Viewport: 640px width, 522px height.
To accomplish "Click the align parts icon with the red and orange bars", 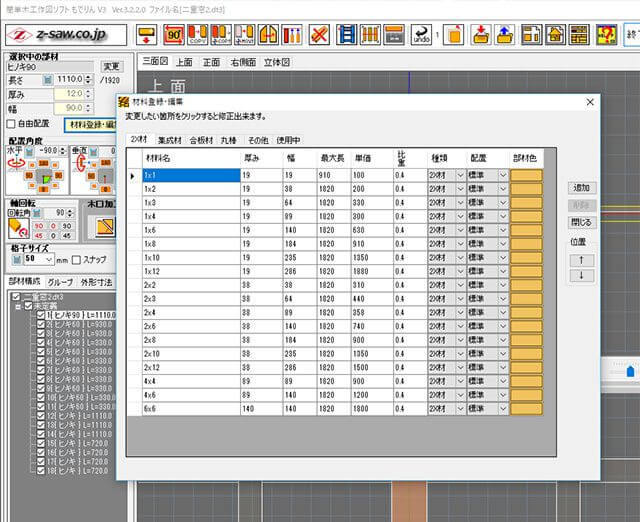I will (292, 35).
